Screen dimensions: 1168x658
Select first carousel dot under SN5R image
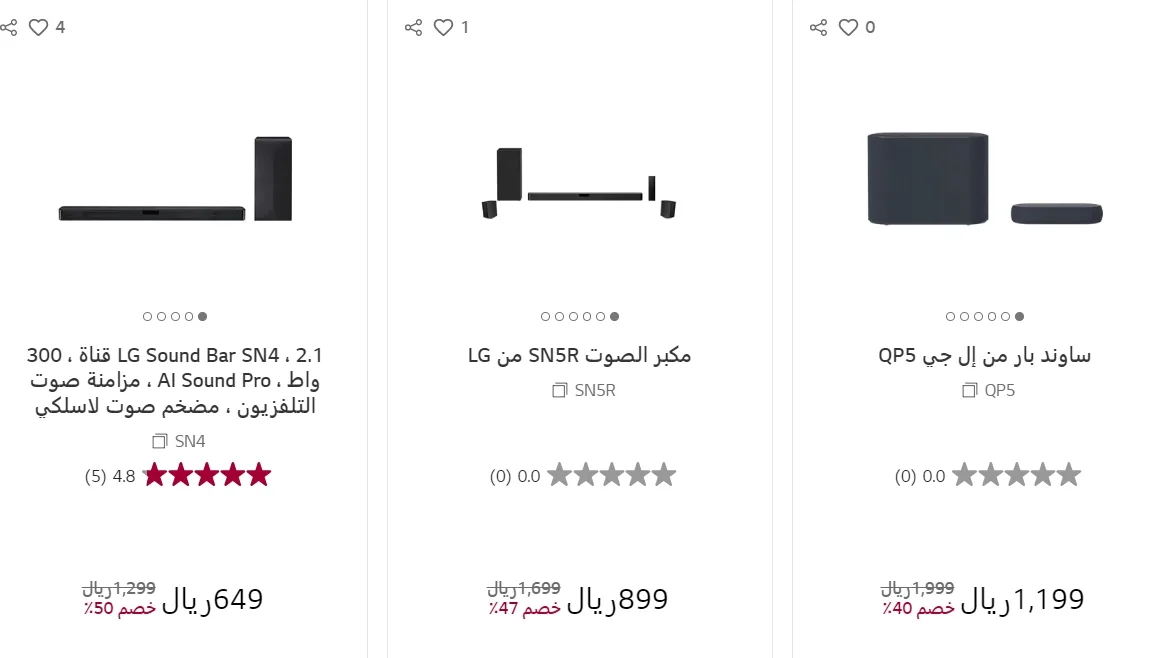546,316
